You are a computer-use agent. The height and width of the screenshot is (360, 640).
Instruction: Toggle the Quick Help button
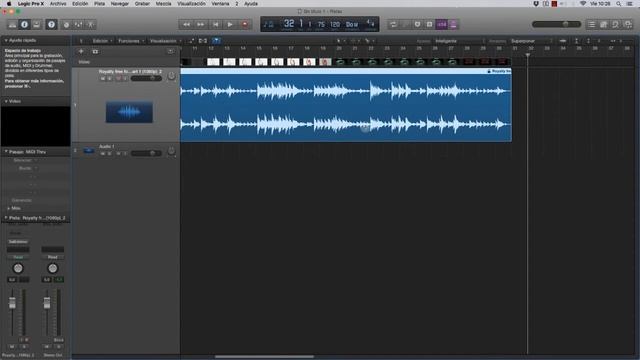tap(51, 24)
